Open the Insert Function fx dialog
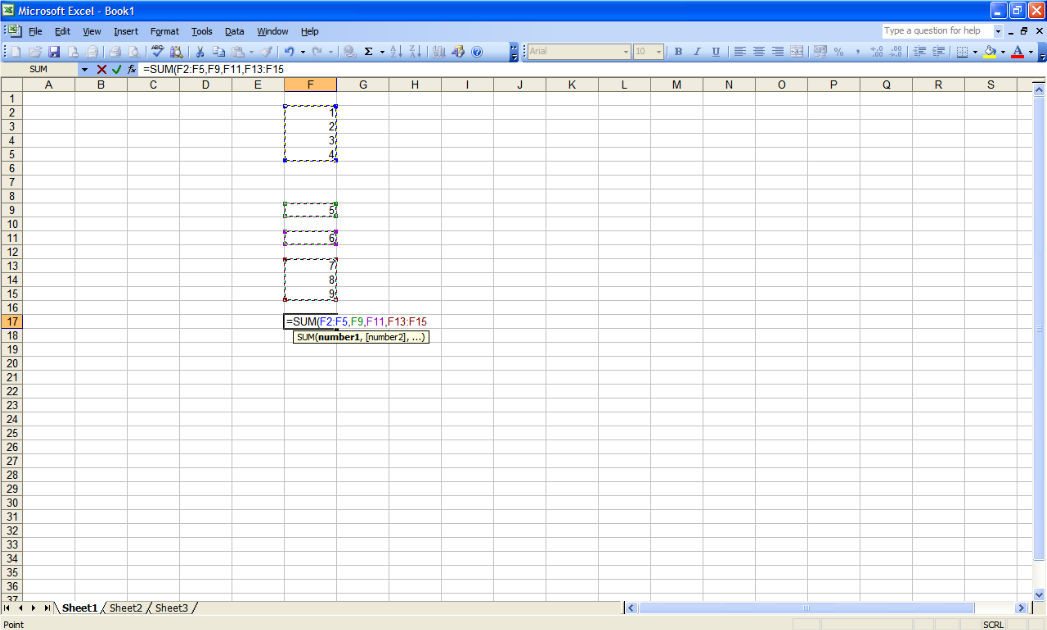This screenshot has width=1047, height=630. (x=131, y=69)
